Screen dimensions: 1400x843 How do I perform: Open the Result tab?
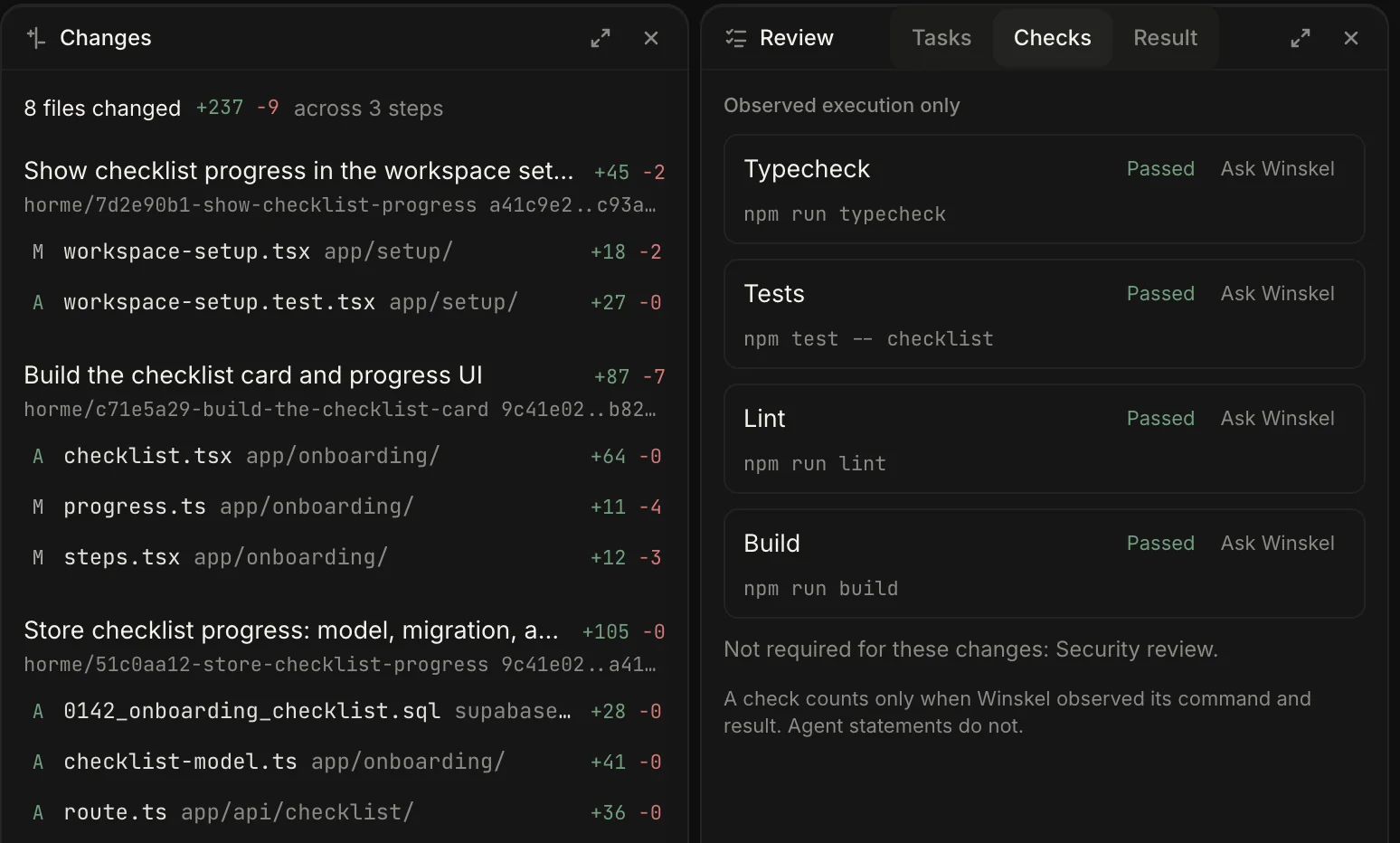click(1166, 38)
